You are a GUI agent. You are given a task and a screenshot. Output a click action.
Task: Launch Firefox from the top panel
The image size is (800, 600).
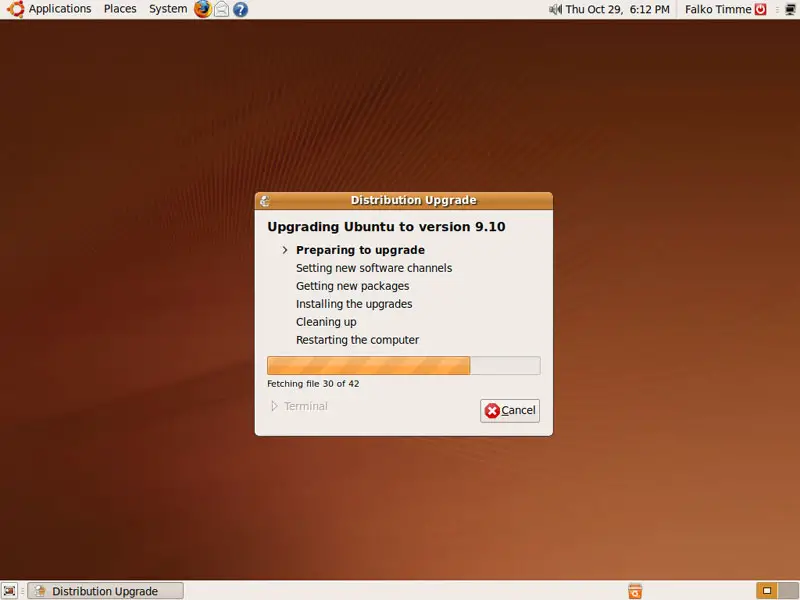pos(203,9)
